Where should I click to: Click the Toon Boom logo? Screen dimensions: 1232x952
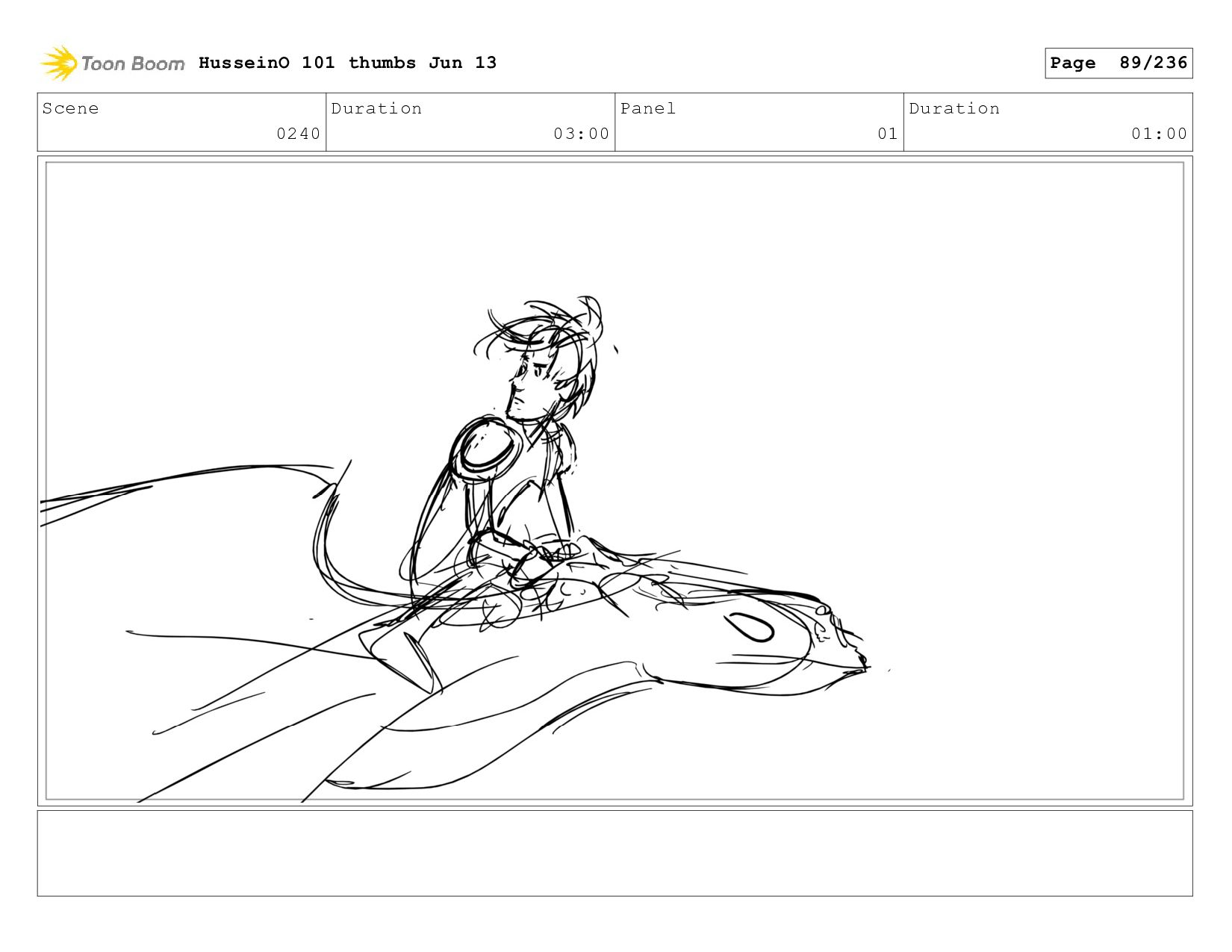[x=112, y=63]
